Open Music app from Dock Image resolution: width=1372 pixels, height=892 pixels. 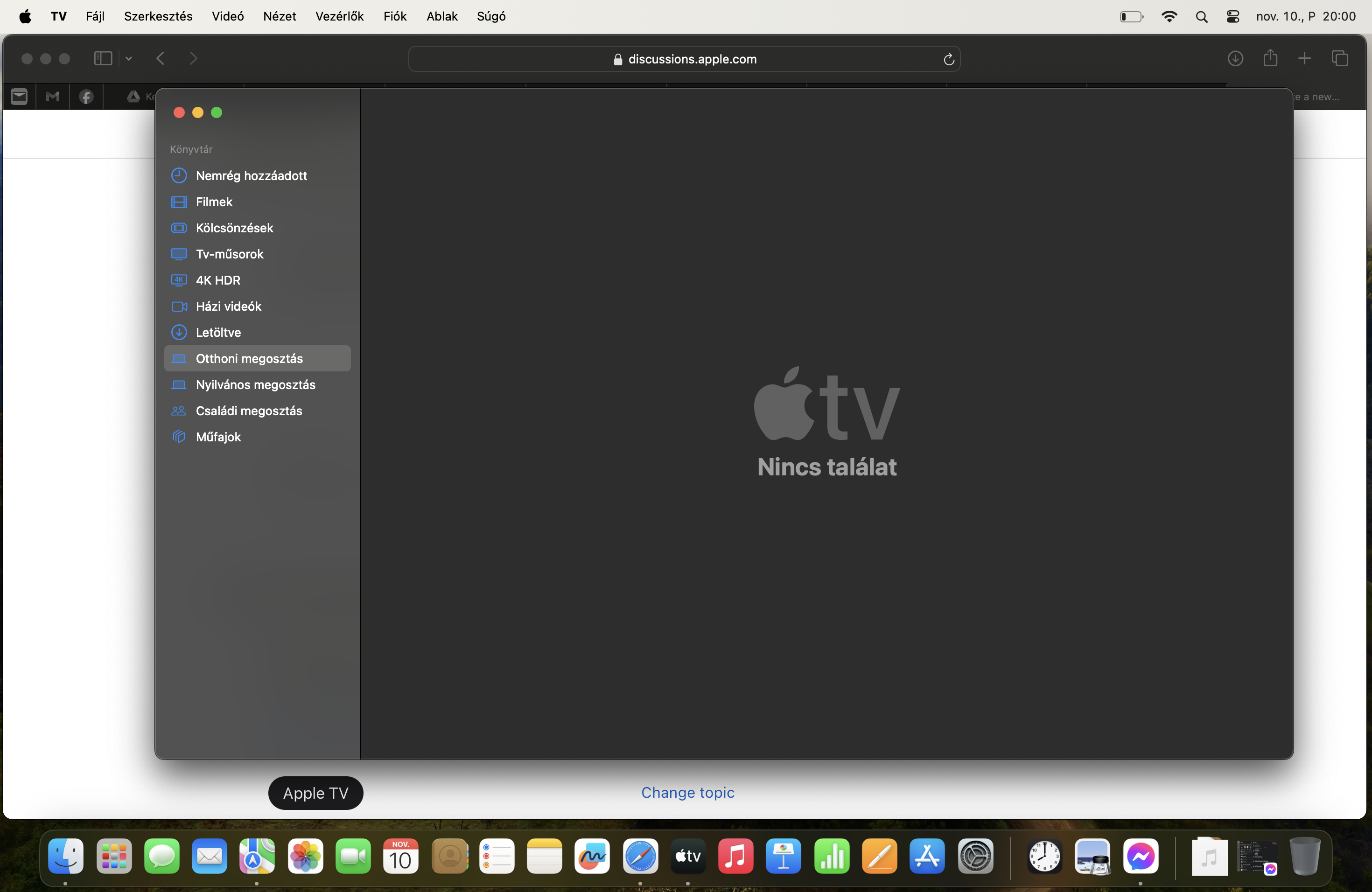[735, 857]
